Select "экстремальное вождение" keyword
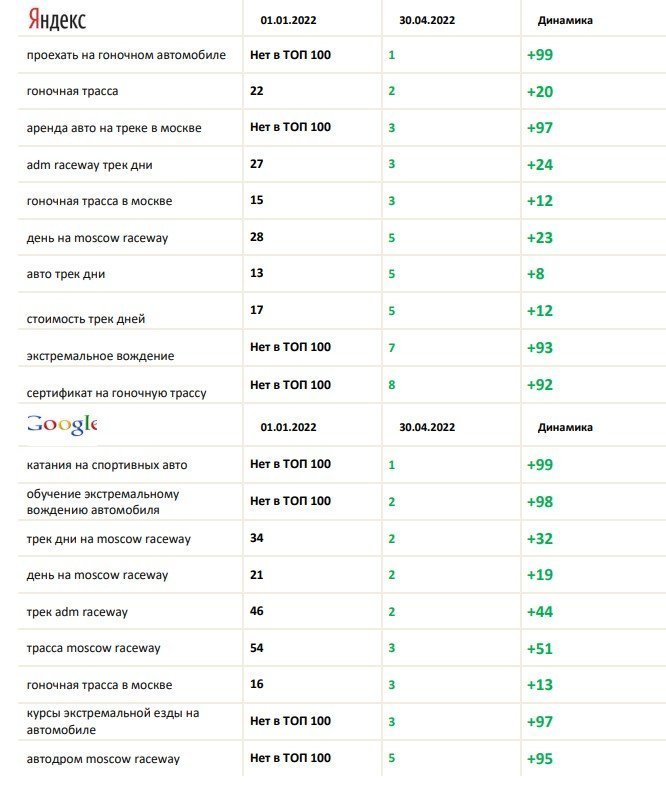The height and width of the screenshot is (786, 666). (100, 356)
